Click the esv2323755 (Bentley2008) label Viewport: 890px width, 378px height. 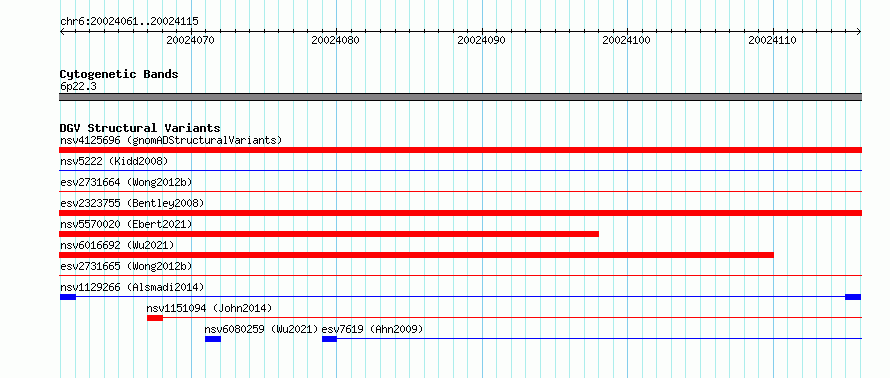132,203
